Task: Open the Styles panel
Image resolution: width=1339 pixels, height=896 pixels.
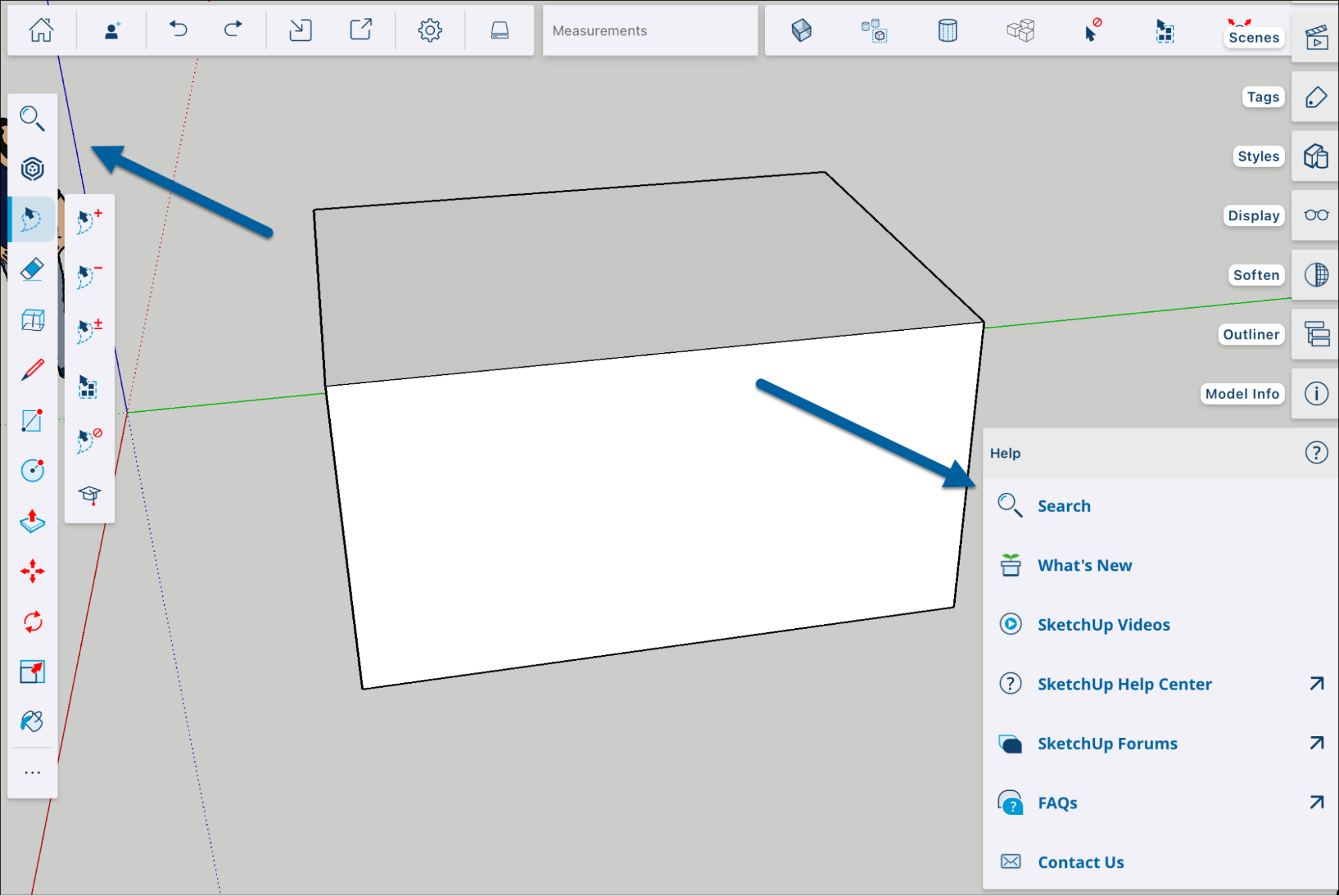Action: [1316, 157]
